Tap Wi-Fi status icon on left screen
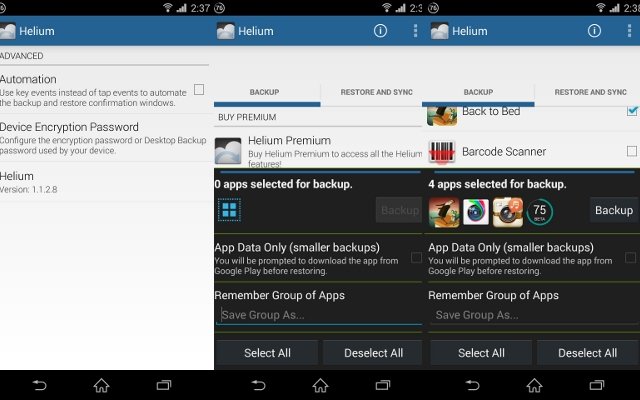This screenshot has width=640, height=400. click(167, 7)
